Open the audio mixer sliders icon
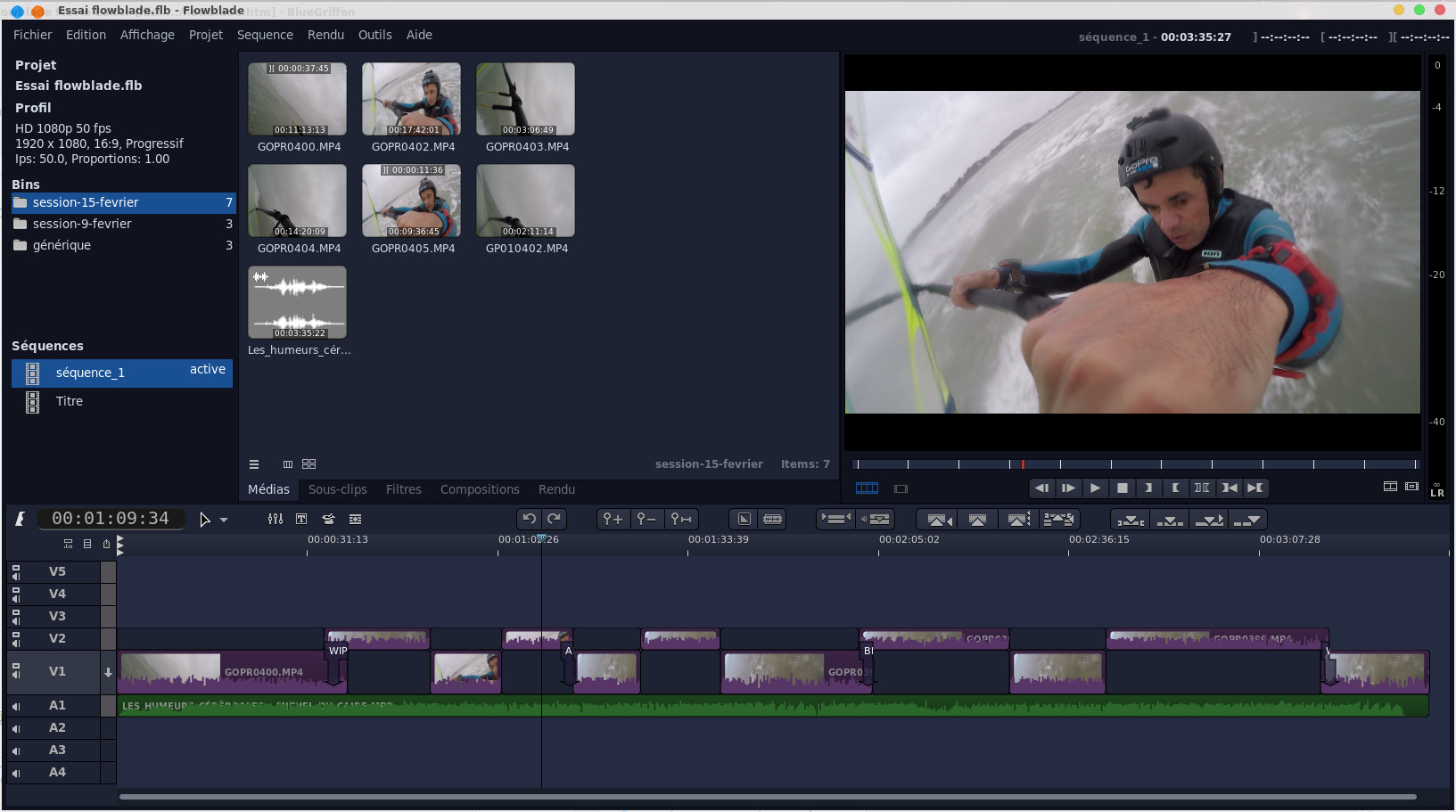The width and height of the screenshot is (1456, 812). pos(276,519)
